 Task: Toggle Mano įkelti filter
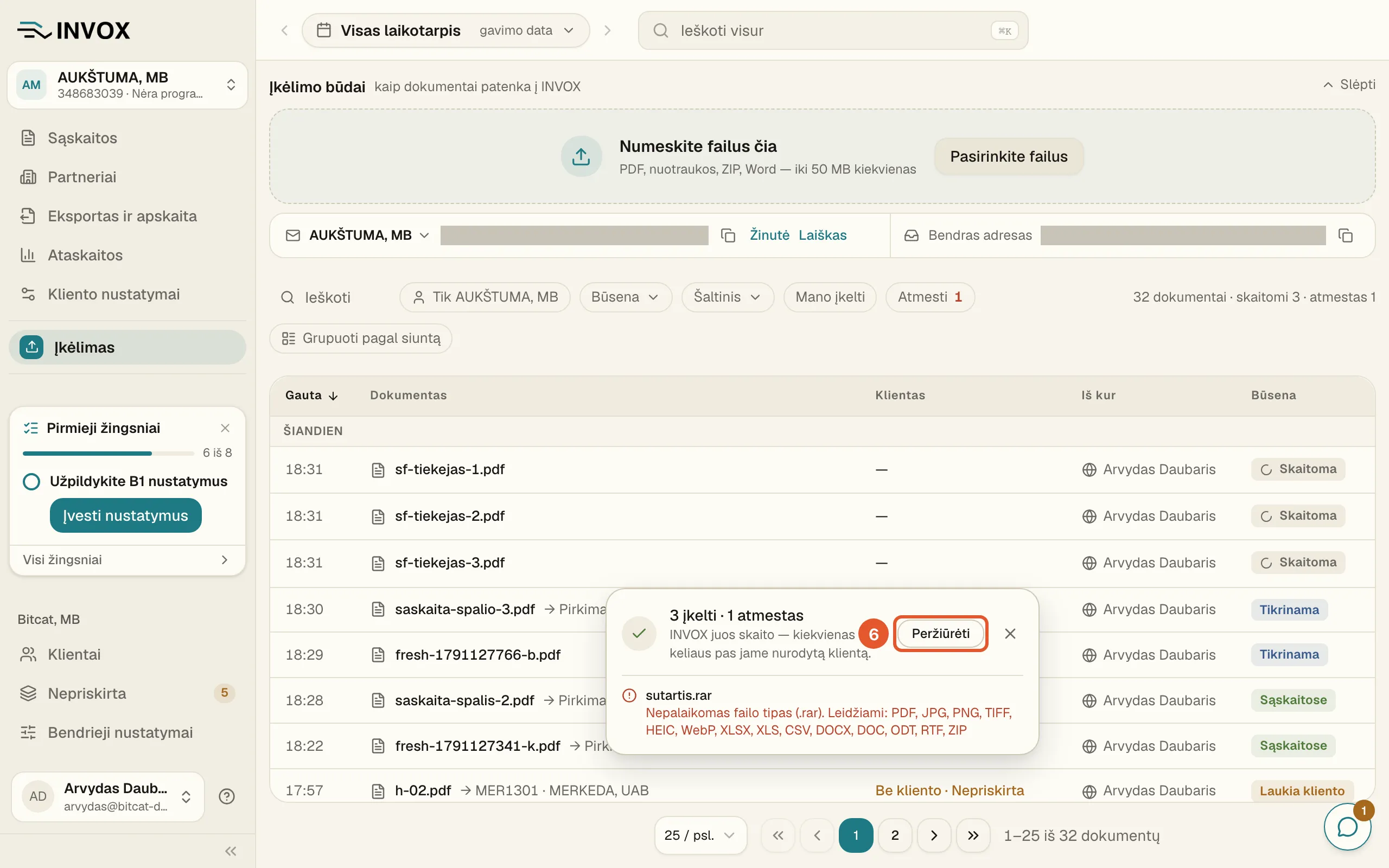point(830,297)
